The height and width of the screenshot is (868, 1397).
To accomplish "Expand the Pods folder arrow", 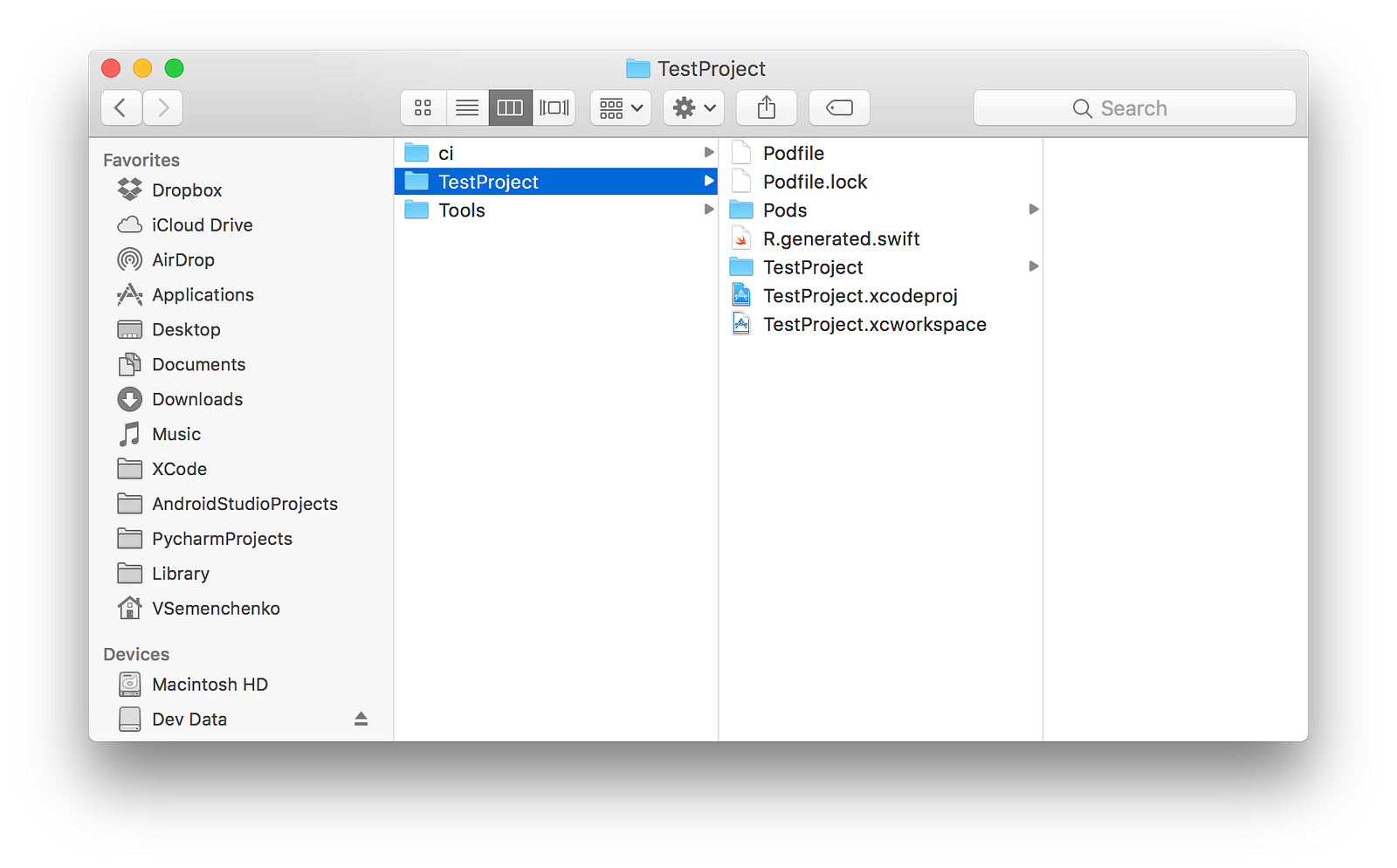I will point(1034,210).
